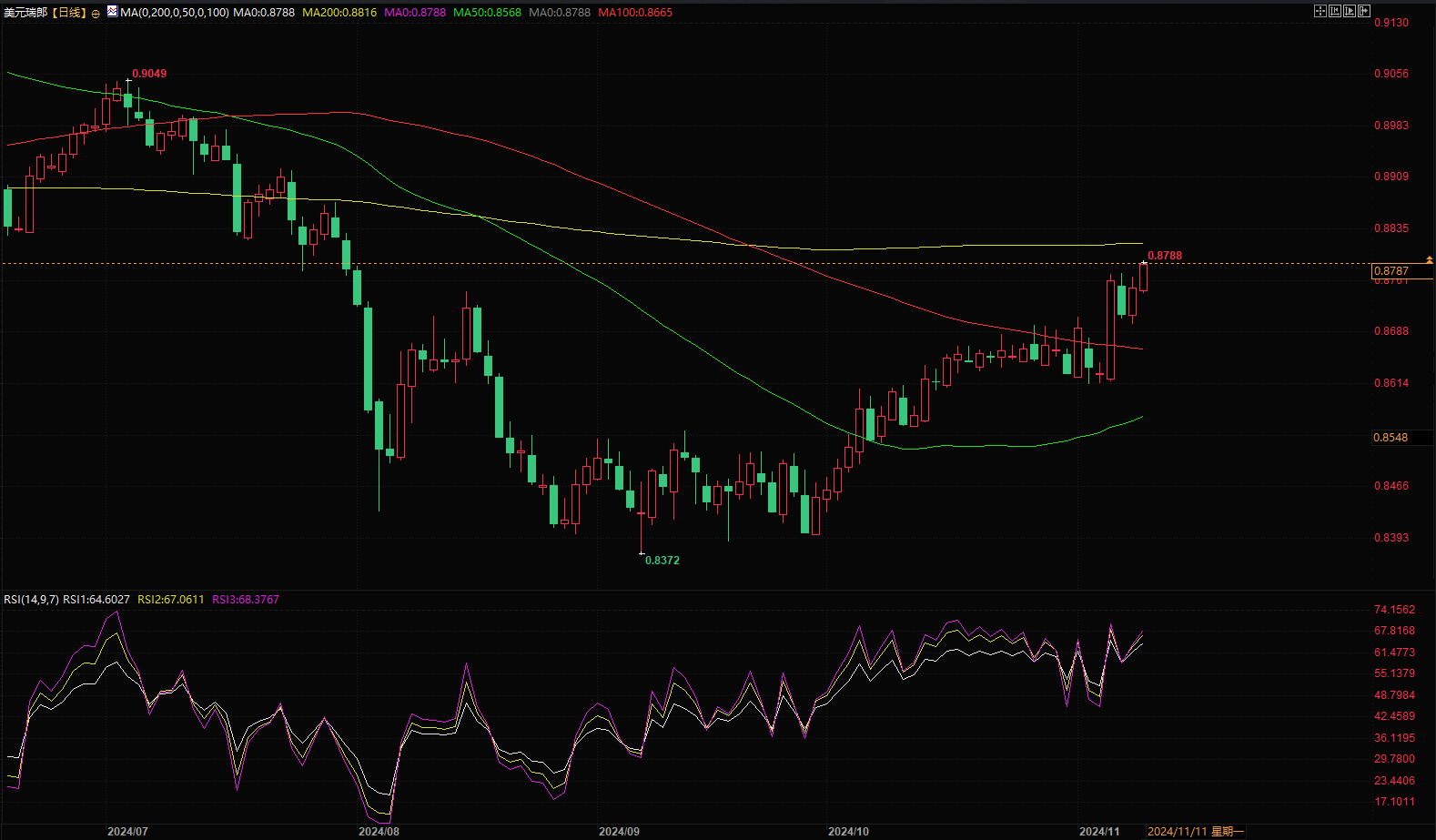
Task: Click the 0.8983 price axis label
Action: [1391, 126]
